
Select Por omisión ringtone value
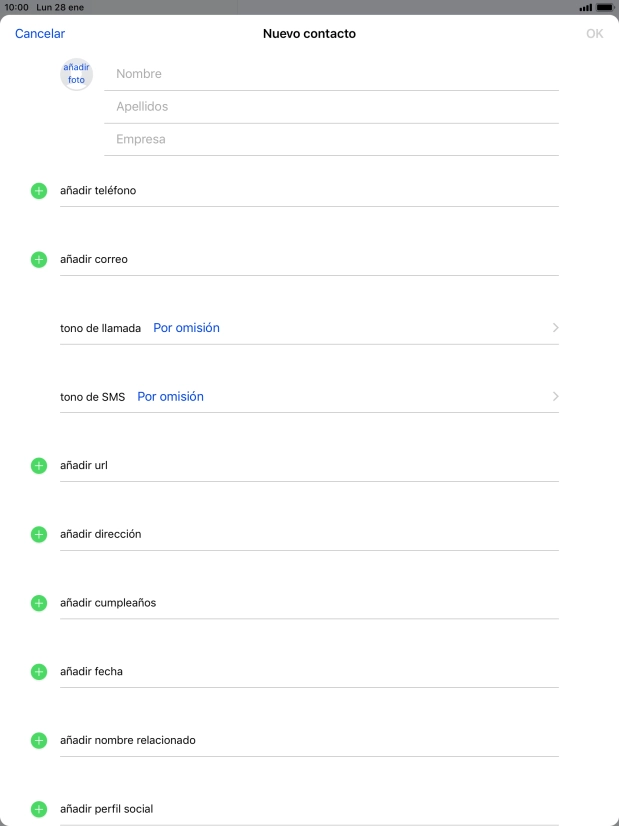coord(186,328)
